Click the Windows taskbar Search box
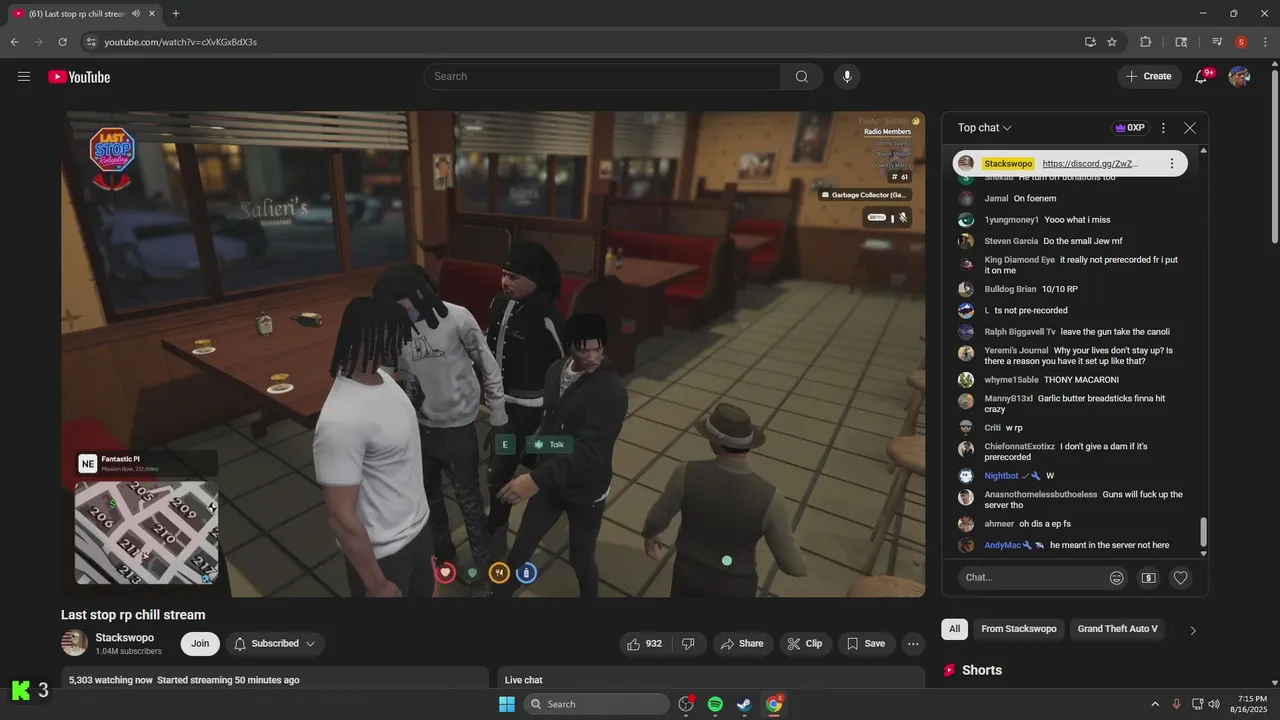The height and width of the screenshot is (720, 1280). 596,704
